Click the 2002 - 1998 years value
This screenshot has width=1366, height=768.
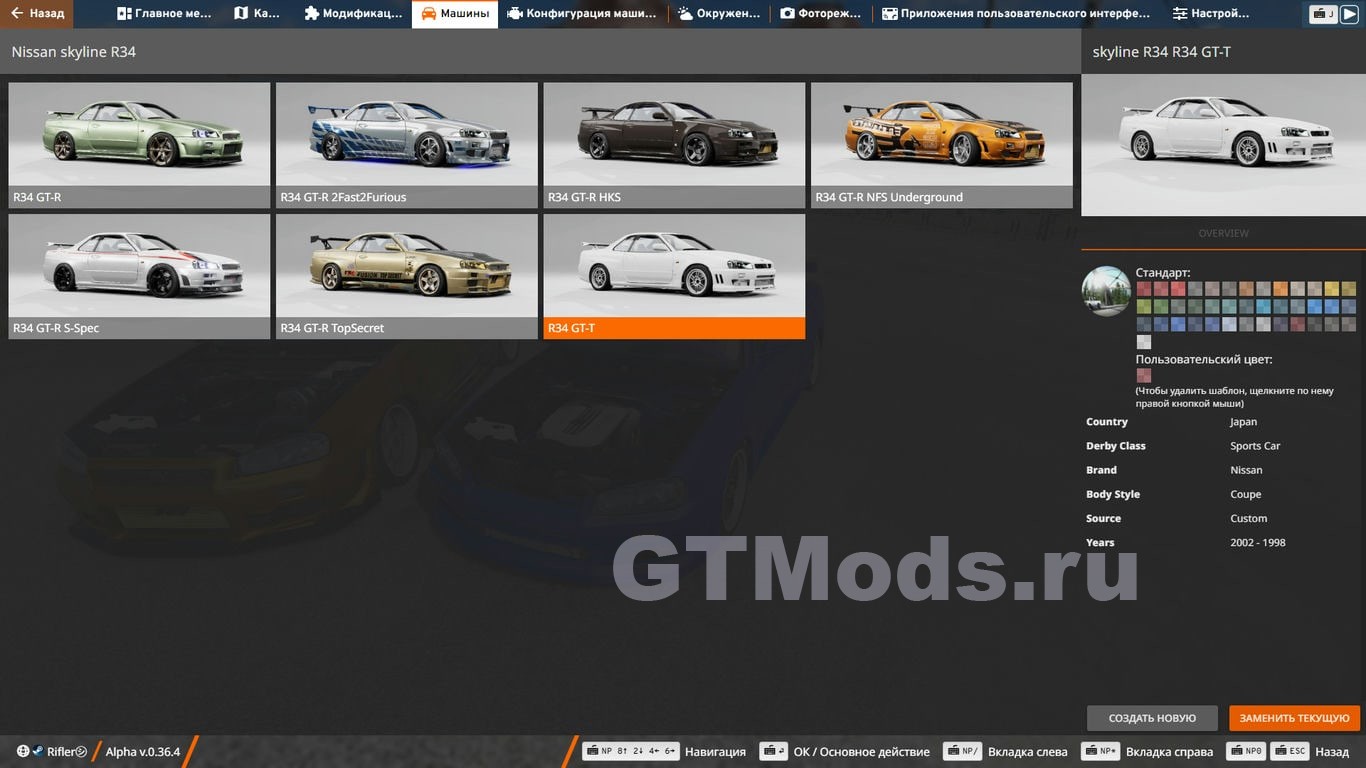pos(1258,542)
